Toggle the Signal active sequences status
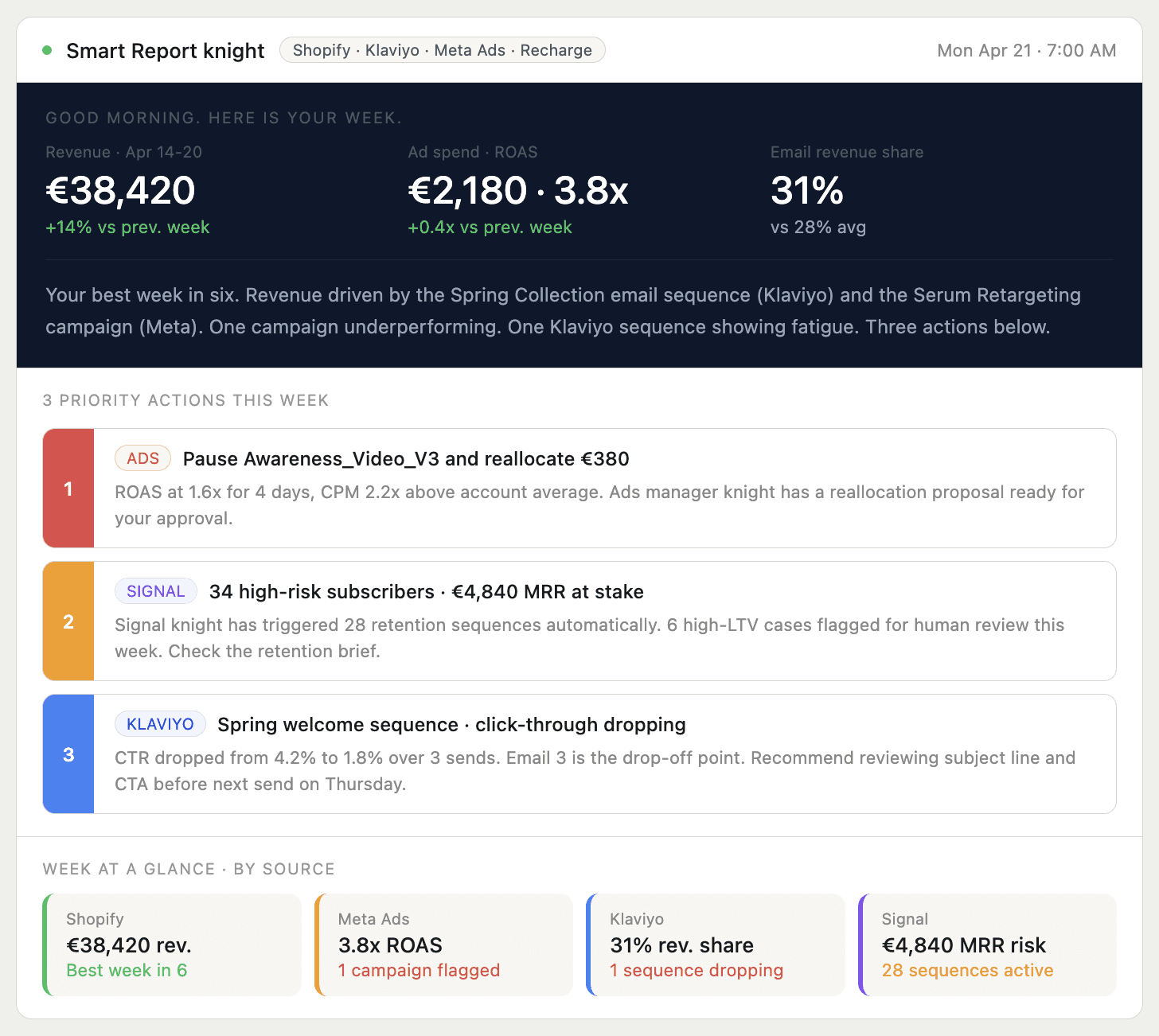 [967, 971]
